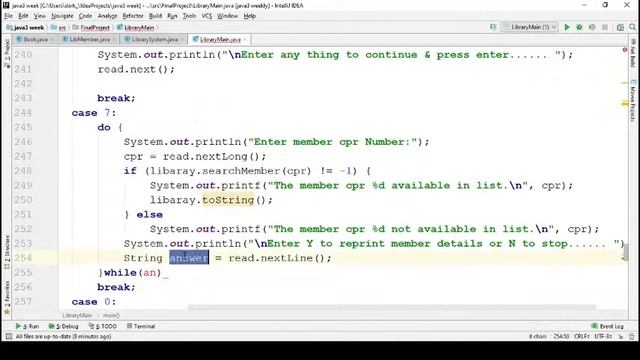Open the LibraryMain run configuration dropdown
Viewport: 640px width, 360px height.
(530, 27)
